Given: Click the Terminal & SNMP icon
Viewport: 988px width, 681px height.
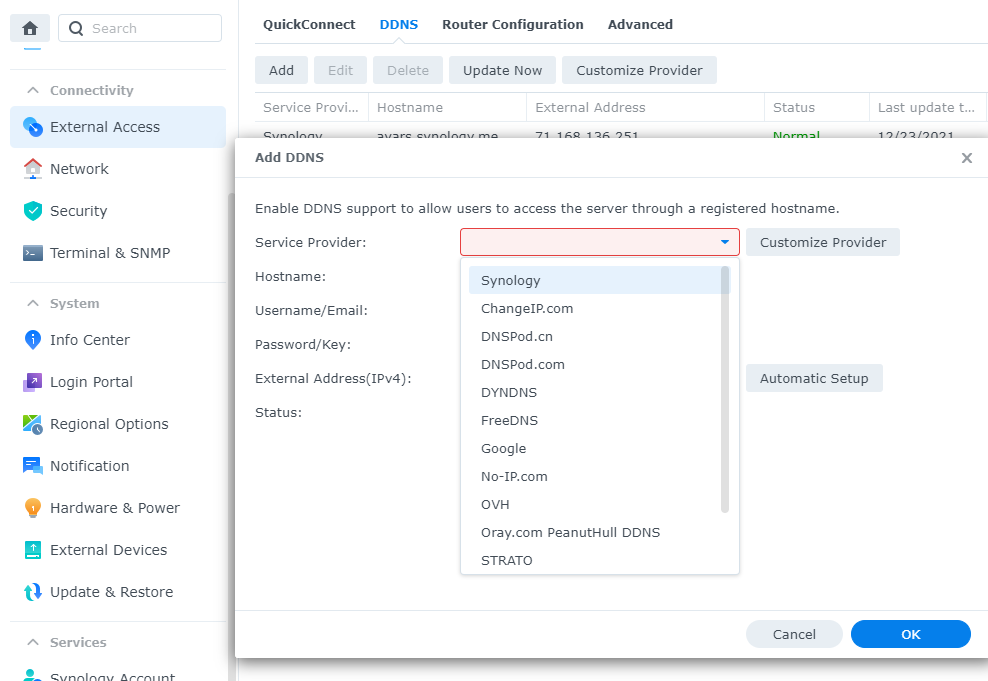Looking at the screenshot, I should pyautogui.click(x=33, y=253).
